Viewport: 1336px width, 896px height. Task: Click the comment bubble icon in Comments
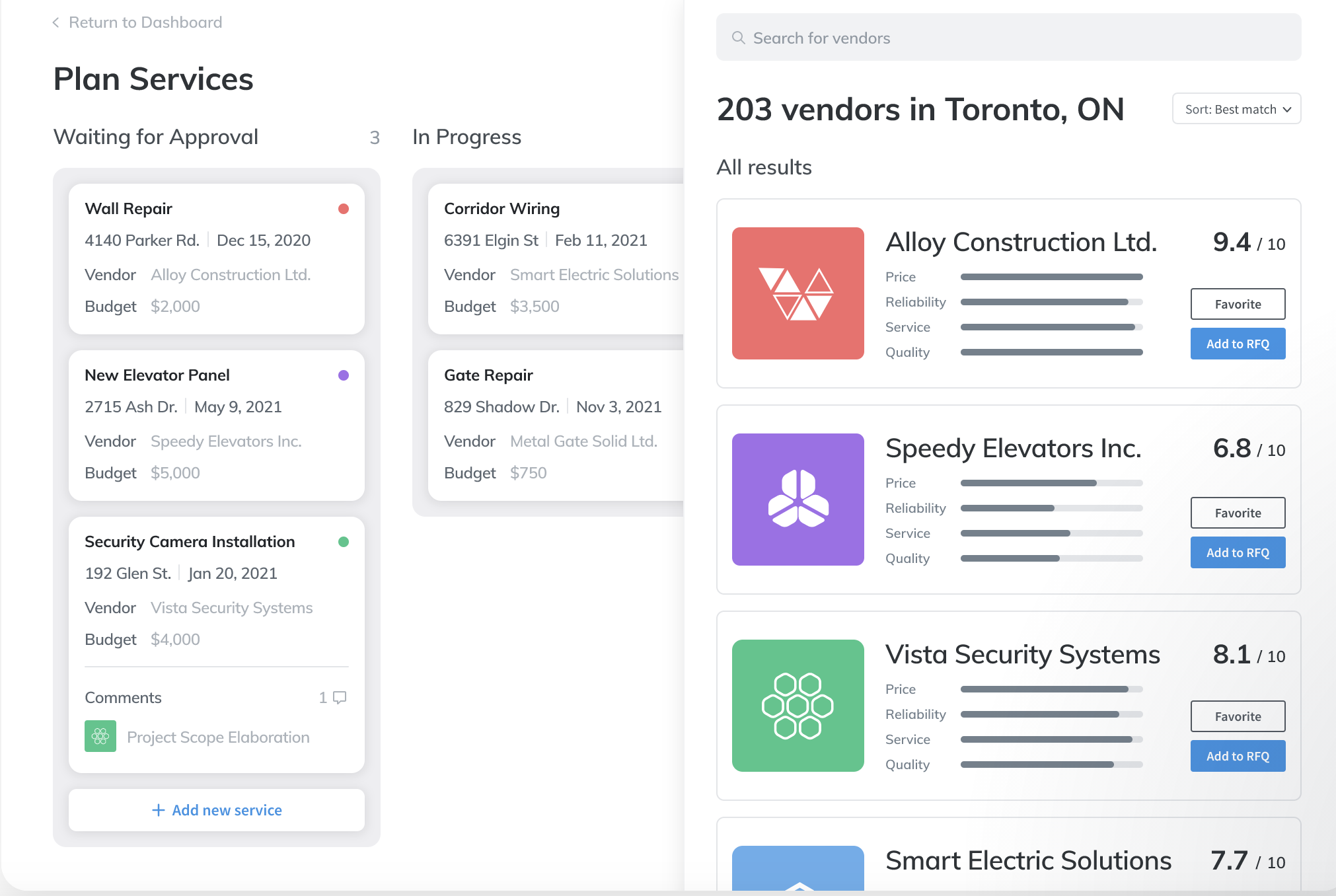[x=340, y=697]
